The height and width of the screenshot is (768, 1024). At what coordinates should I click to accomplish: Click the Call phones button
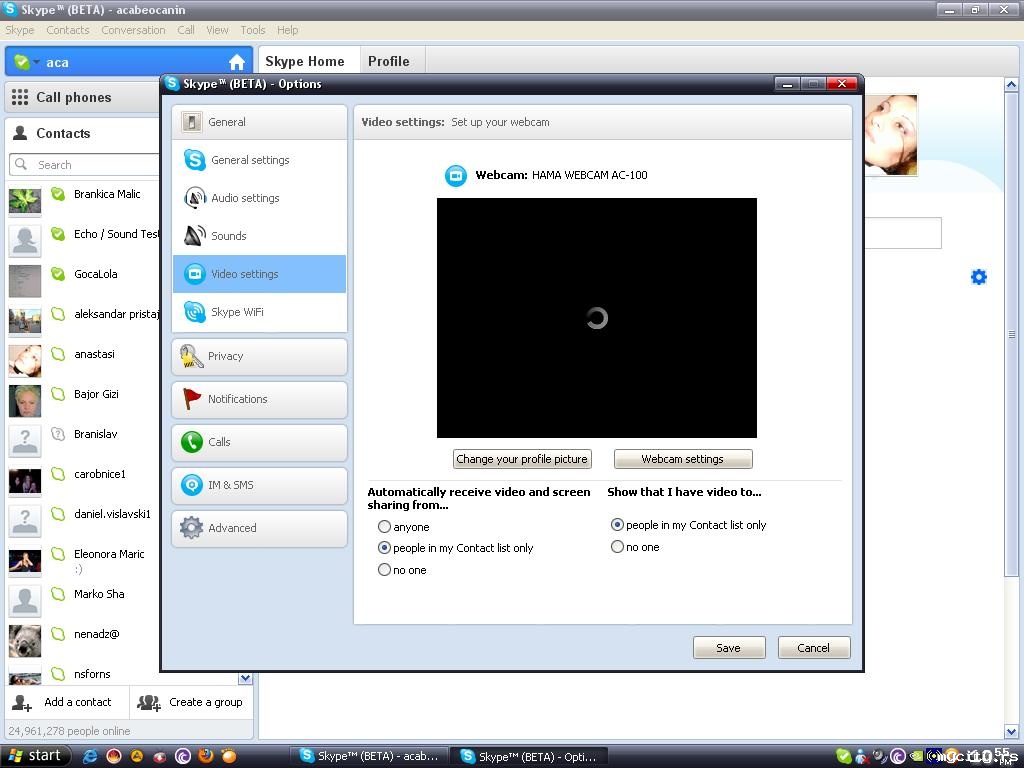[x=83, y=97]
